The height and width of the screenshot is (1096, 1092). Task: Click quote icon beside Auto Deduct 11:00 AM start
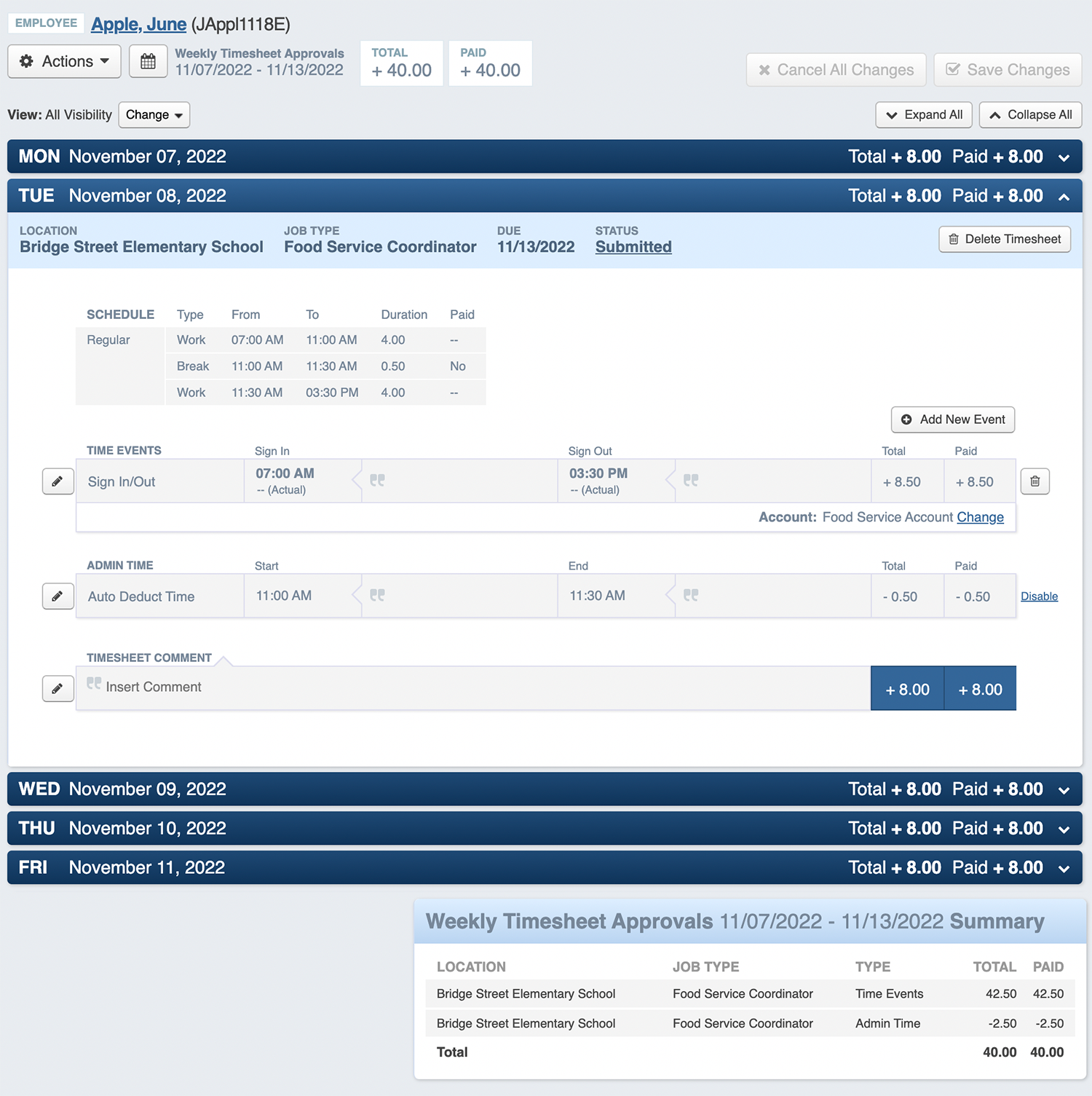pyautogui.click(x=377, y=596)
